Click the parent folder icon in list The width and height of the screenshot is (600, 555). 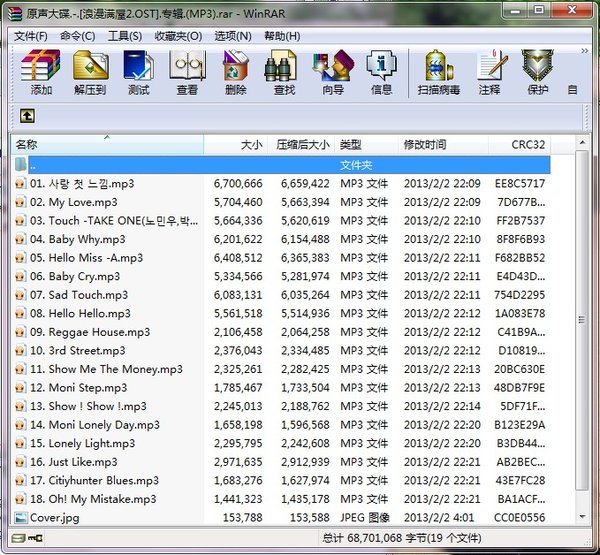(x=20, y=165)
